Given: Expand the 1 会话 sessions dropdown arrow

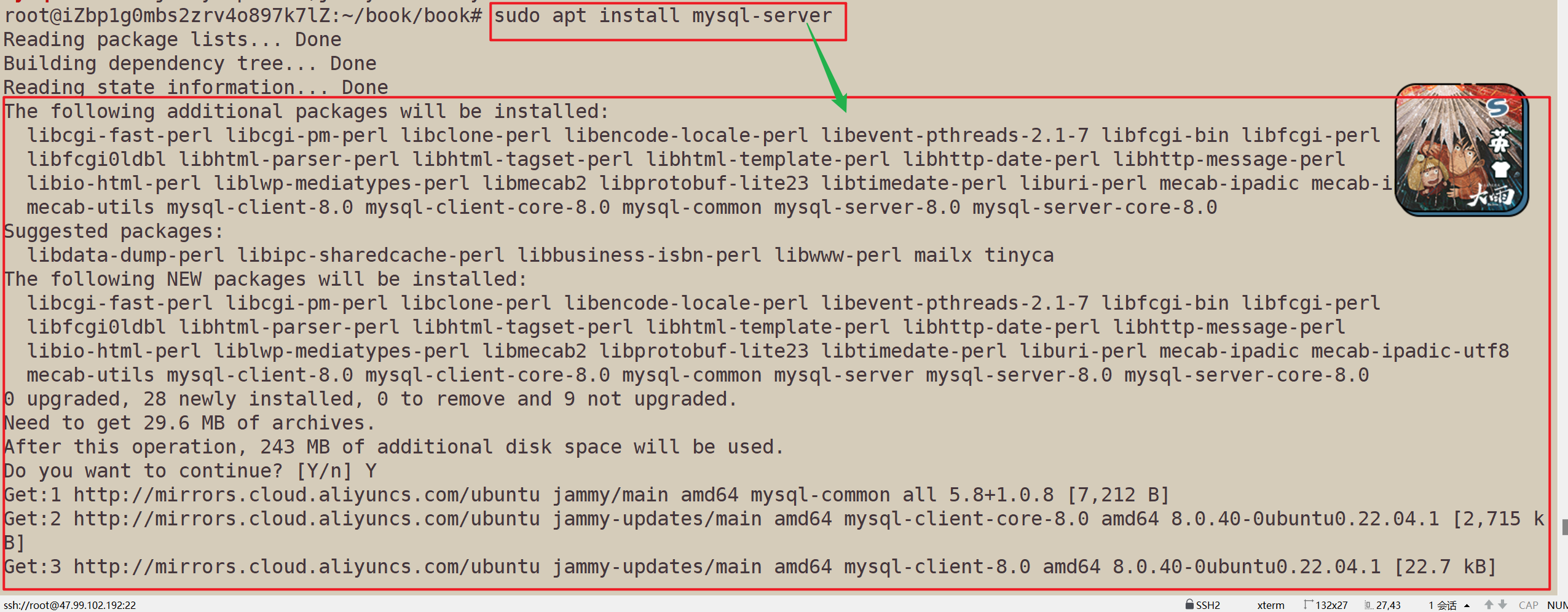Looking at the screenshot, I should tap(1467, 606).
